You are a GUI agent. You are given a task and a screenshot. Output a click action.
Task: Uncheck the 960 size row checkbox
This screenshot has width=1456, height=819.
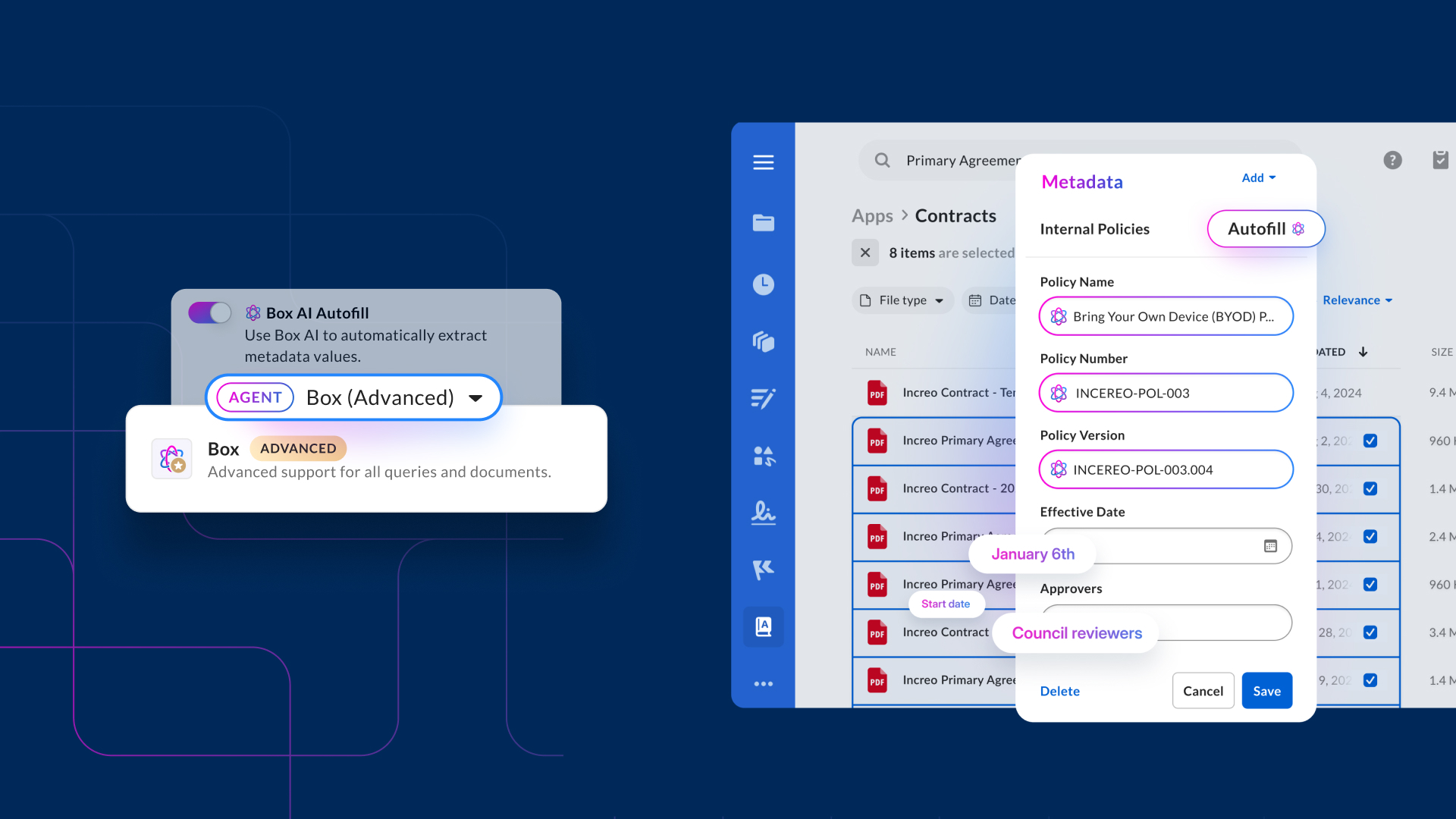[1370, 441]
